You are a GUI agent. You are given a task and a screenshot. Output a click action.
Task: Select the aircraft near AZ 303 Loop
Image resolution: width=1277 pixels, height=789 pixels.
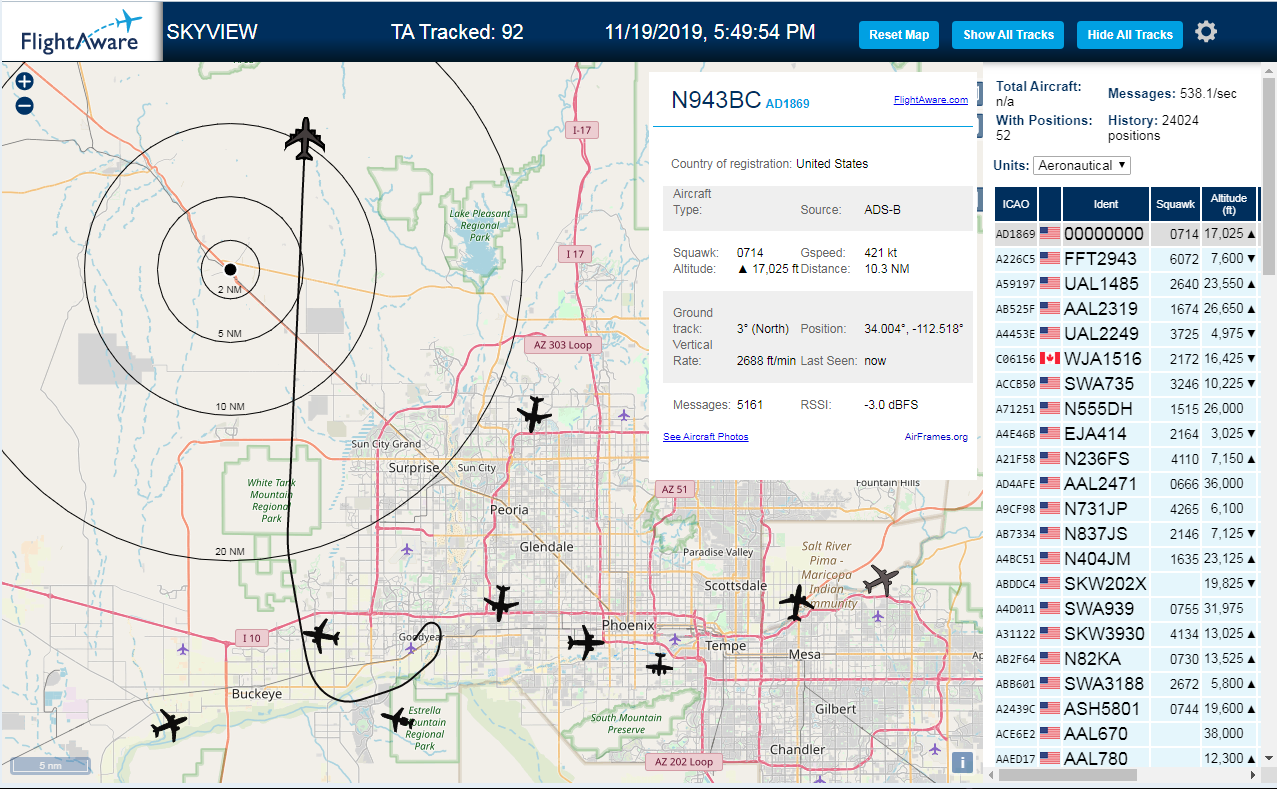535,413
